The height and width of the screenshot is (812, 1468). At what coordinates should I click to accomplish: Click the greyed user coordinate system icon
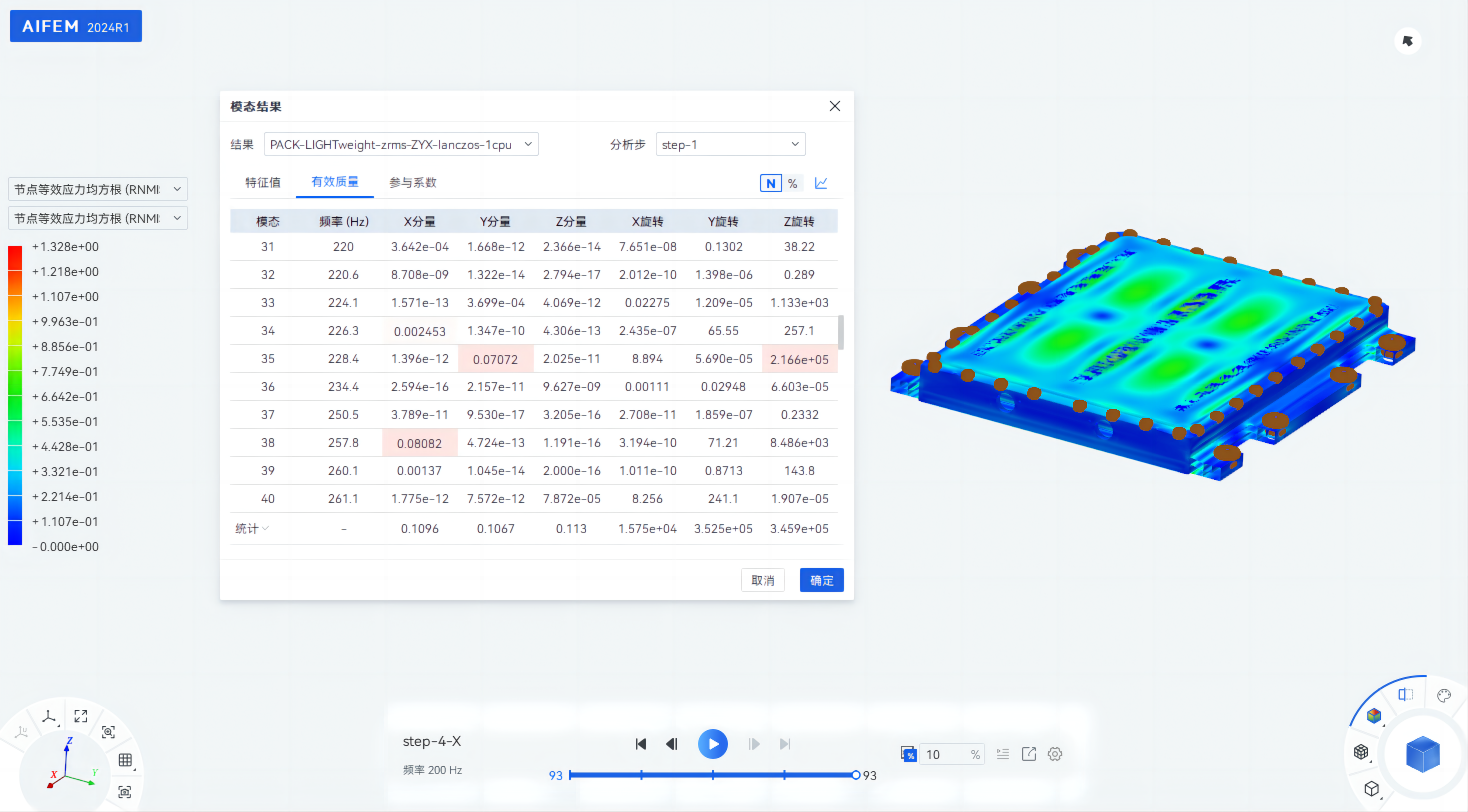(x=21, y=733)
